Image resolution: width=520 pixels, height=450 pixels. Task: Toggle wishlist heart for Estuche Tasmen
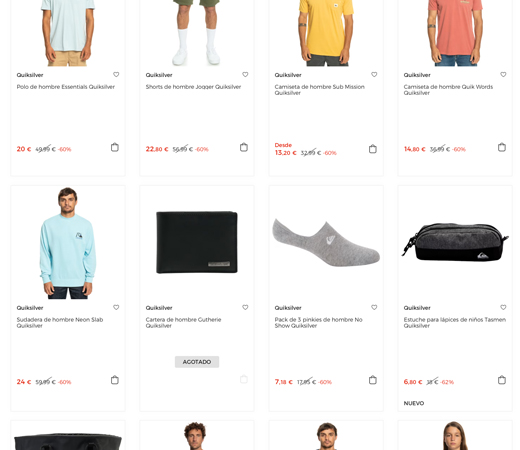click(503, 307)
